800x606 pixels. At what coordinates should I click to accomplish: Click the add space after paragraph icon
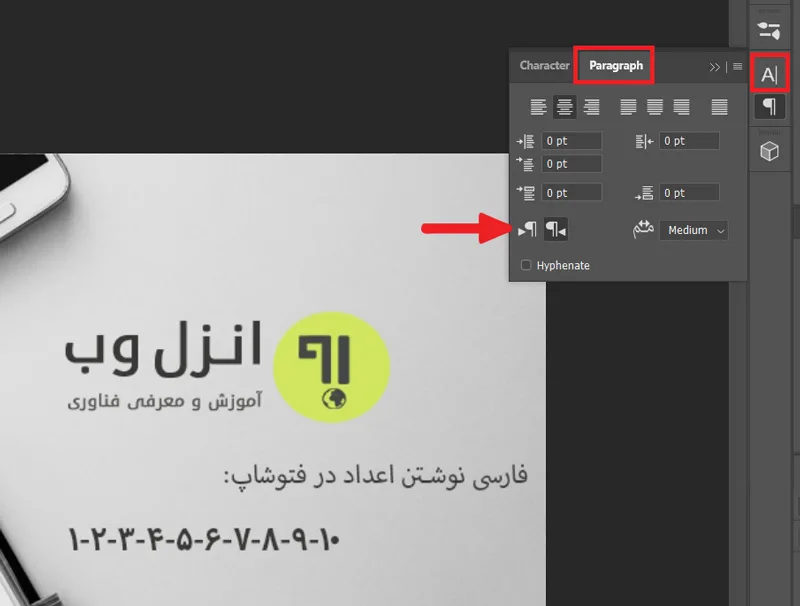coord(644,193)
